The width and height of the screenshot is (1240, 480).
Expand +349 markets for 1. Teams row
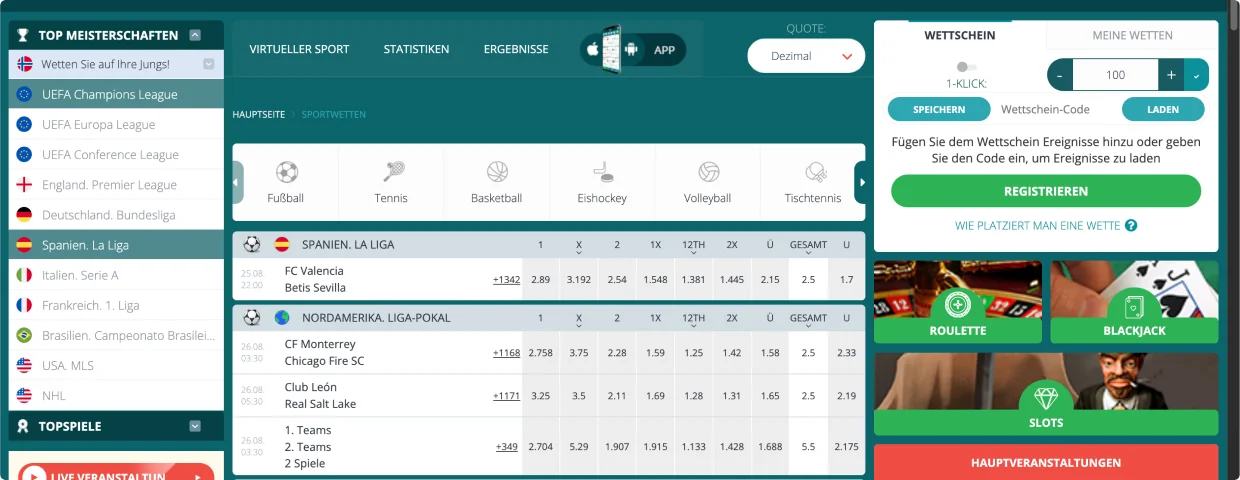pyautogui.click(x=507, y=447)
